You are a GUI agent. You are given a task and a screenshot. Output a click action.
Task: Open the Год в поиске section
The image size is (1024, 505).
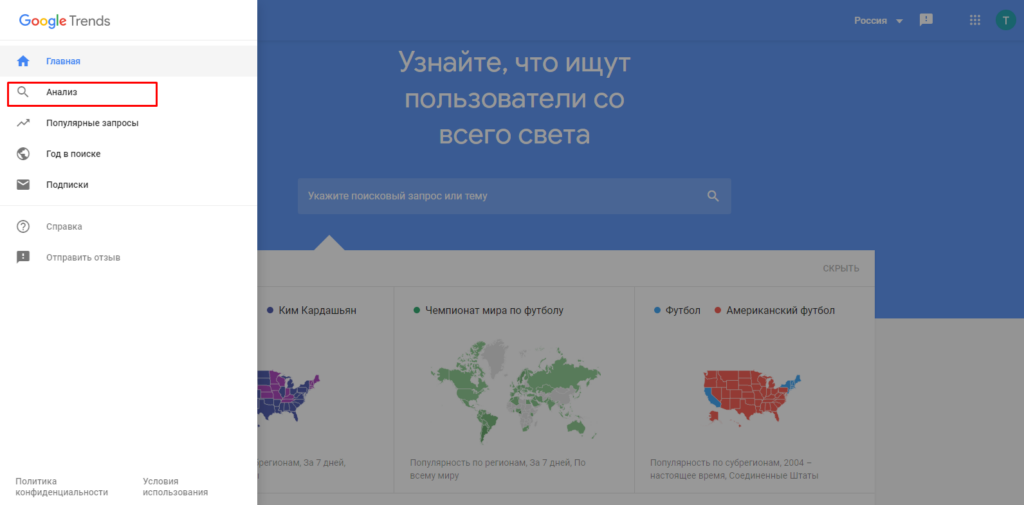(73, 154)
